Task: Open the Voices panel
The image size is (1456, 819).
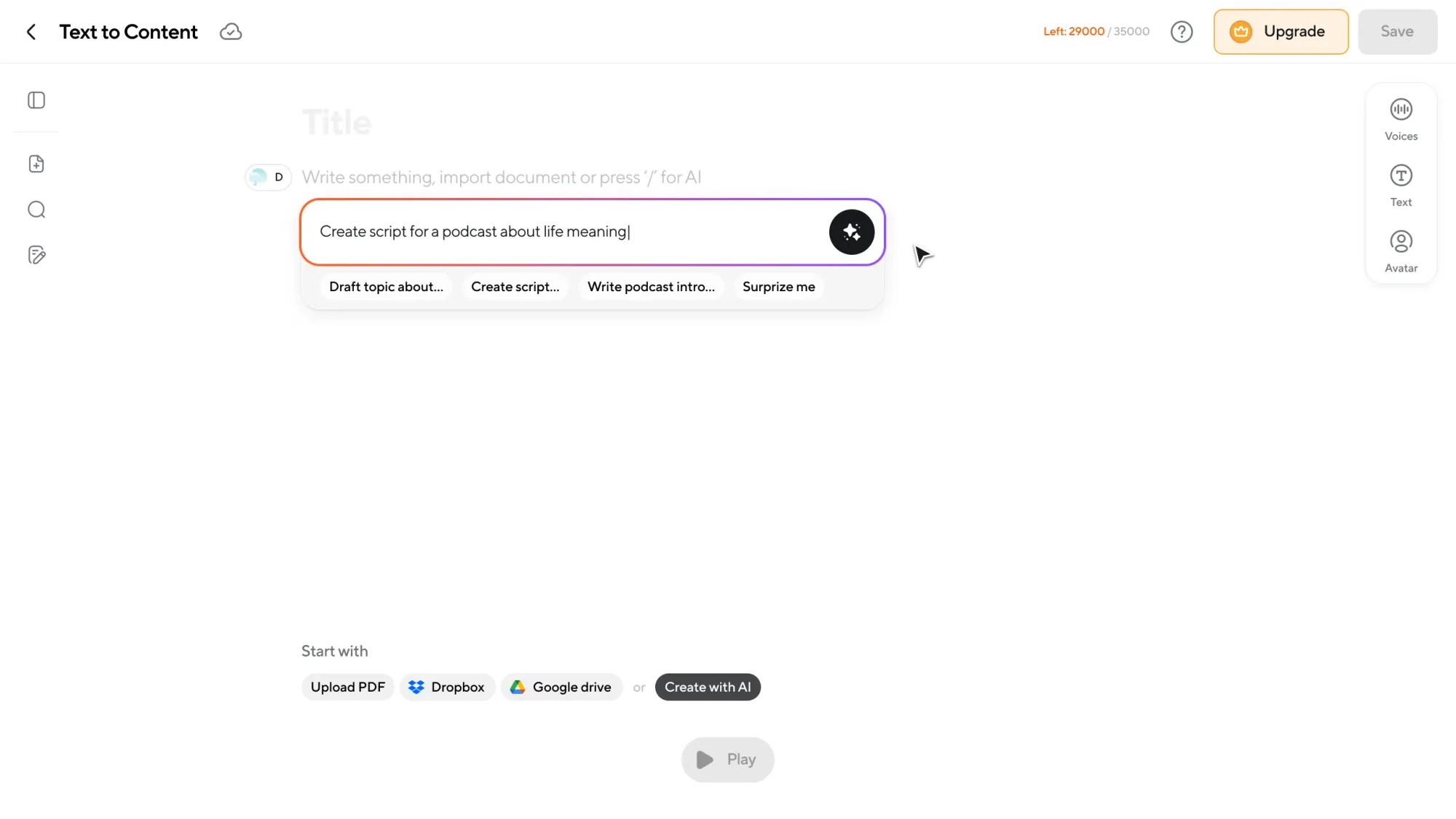Action: pyautogui.click(x=1401, y=119)
